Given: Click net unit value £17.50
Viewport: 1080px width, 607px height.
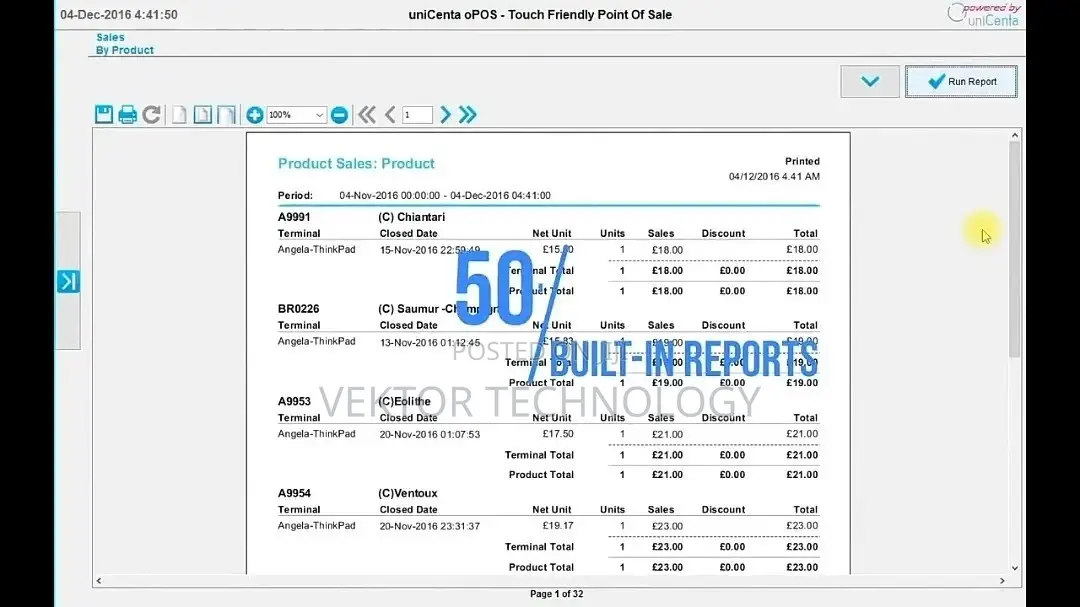Looking at the screenshot, I should click(558, 434).
